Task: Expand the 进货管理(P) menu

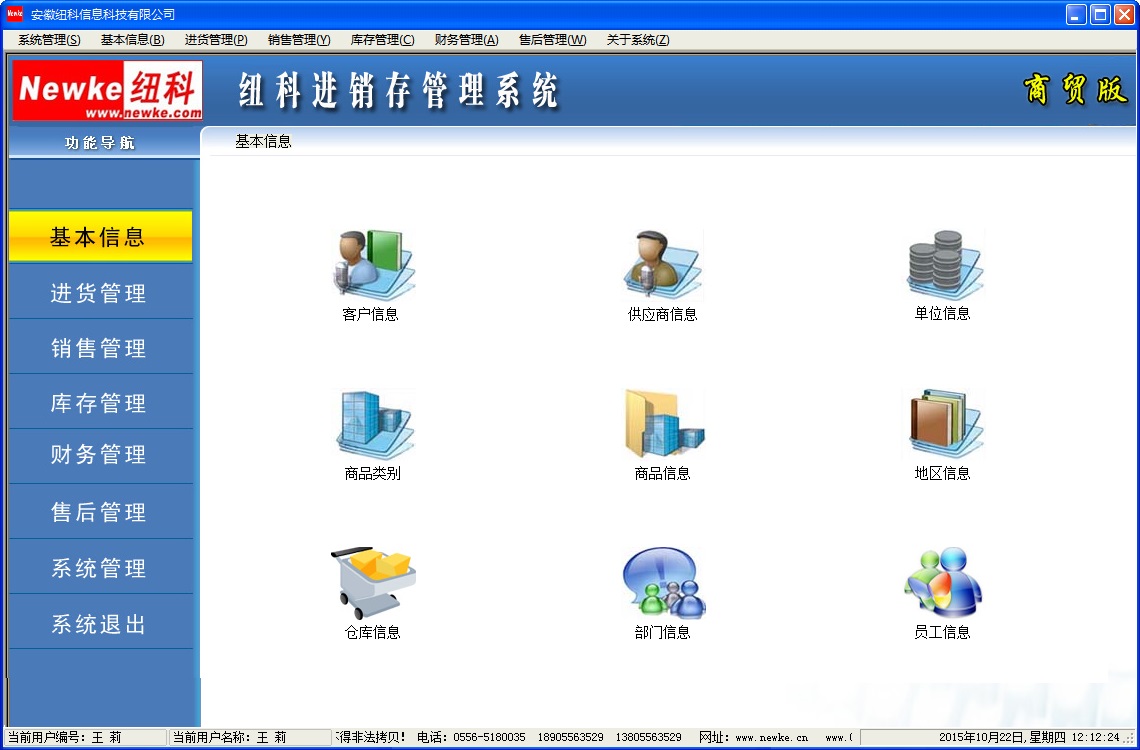Action: [216, 40]
